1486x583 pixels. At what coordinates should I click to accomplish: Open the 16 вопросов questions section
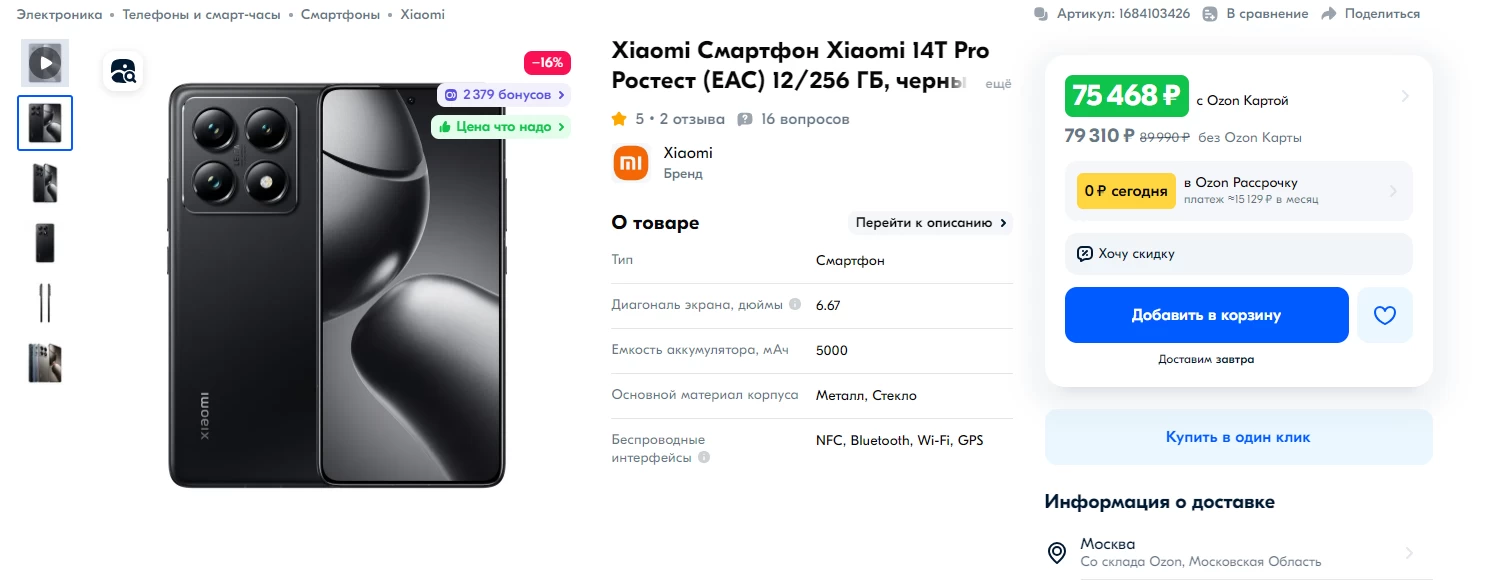pos(793,119)
